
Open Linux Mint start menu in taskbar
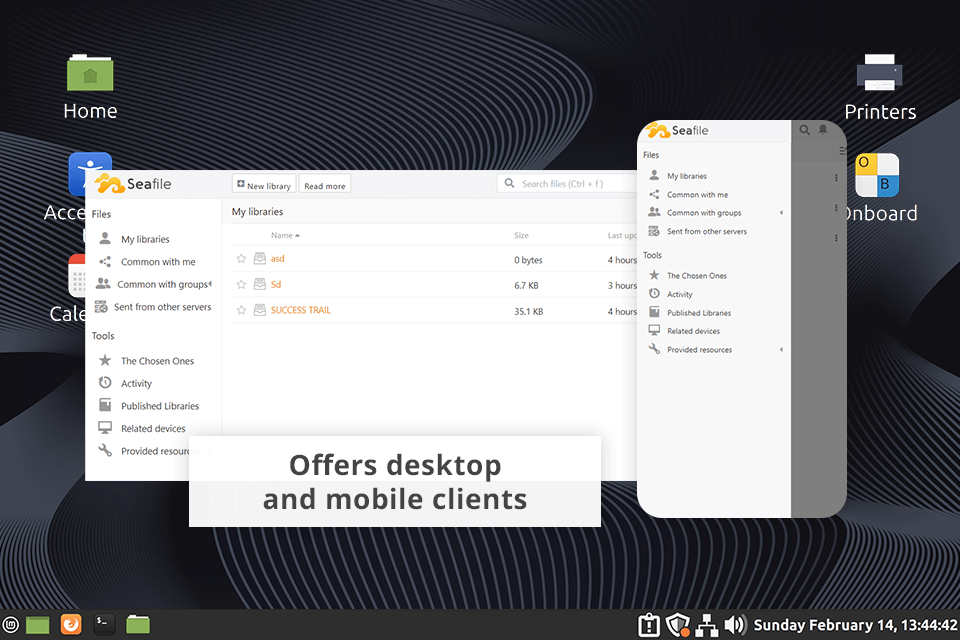10,625
